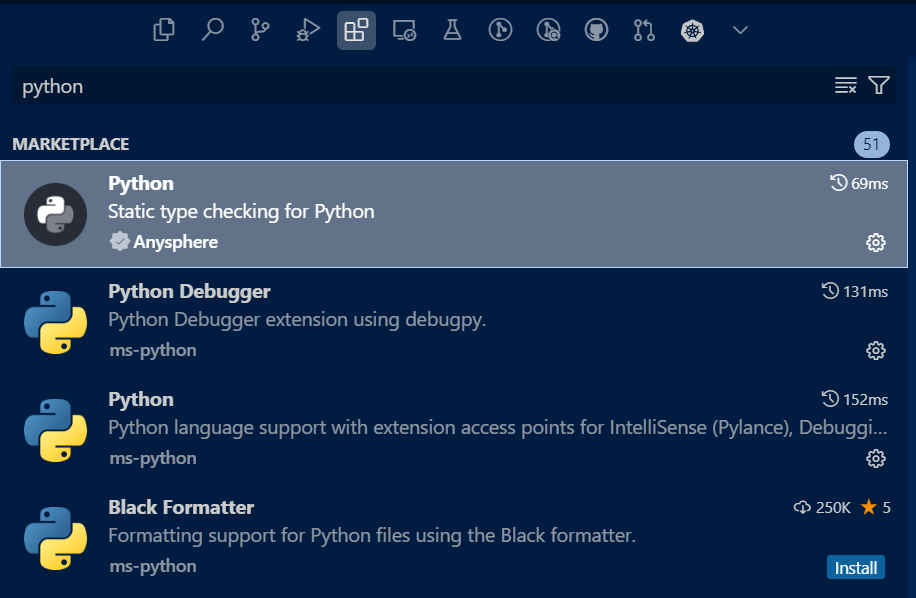Install the Black Formatter extension
916x598 pixels.
(856, 568)
